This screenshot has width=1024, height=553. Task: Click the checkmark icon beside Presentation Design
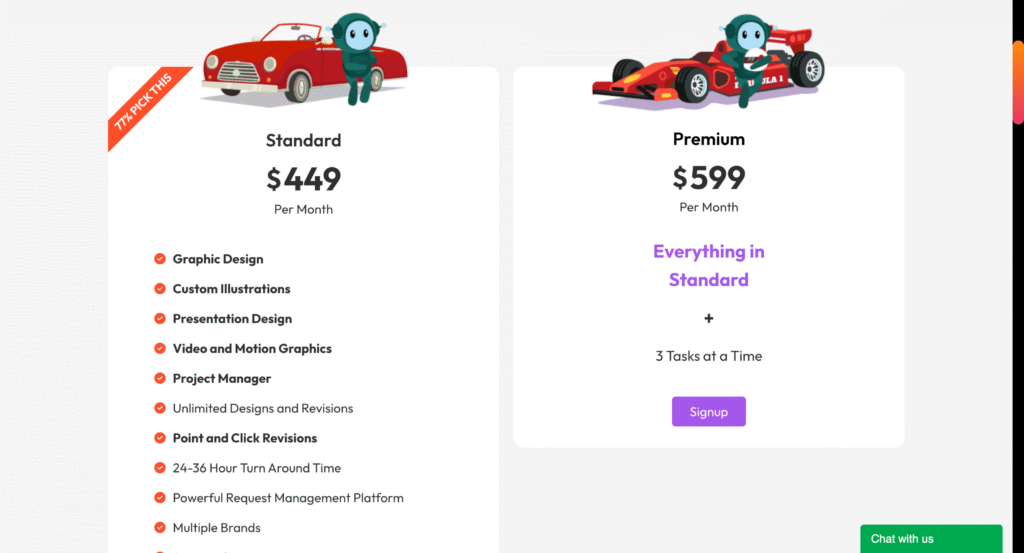point(160,319)
